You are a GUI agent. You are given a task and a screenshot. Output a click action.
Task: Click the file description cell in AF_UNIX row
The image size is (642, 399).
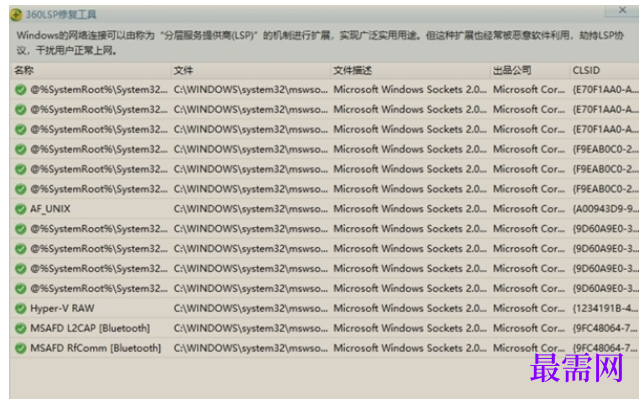point(410,209)
